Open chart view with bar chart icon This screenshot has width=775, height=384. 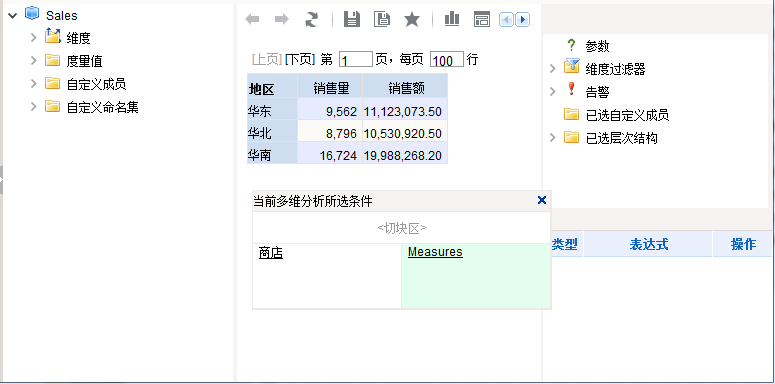pyautogui.click(x=452, y=20)
